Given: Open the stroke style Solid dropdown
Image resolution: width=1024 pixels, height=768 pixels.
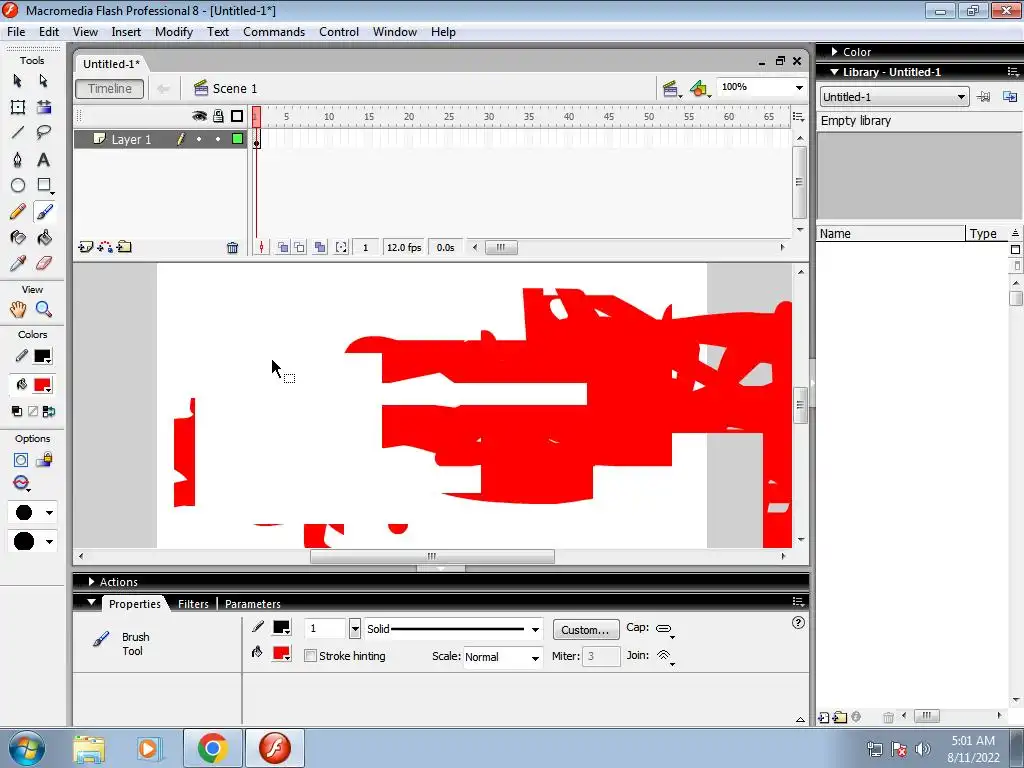Looking at the screenshot, I should pos(535,630).
